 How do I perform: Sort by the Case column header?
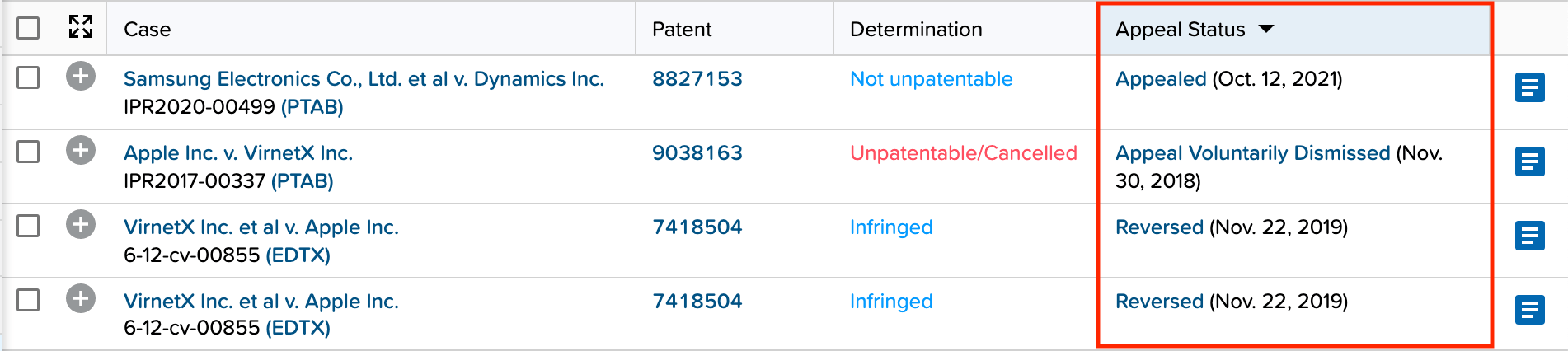[148, 30]
